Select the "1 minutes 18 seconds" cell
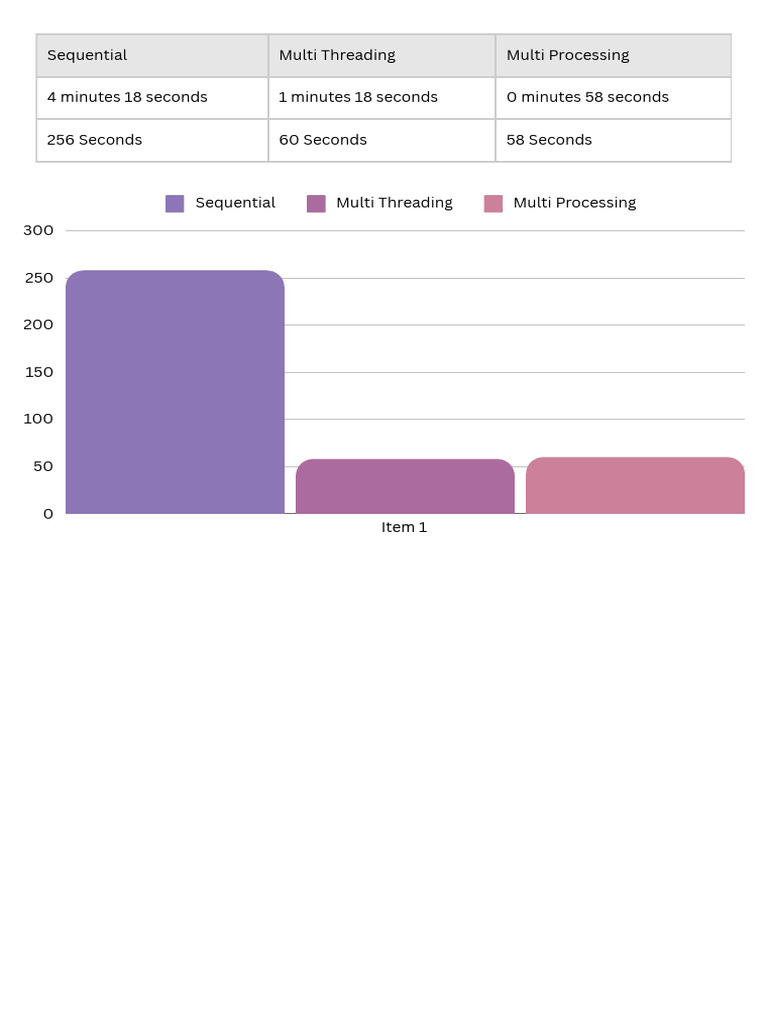768x1024 pixels. (382, 98)
